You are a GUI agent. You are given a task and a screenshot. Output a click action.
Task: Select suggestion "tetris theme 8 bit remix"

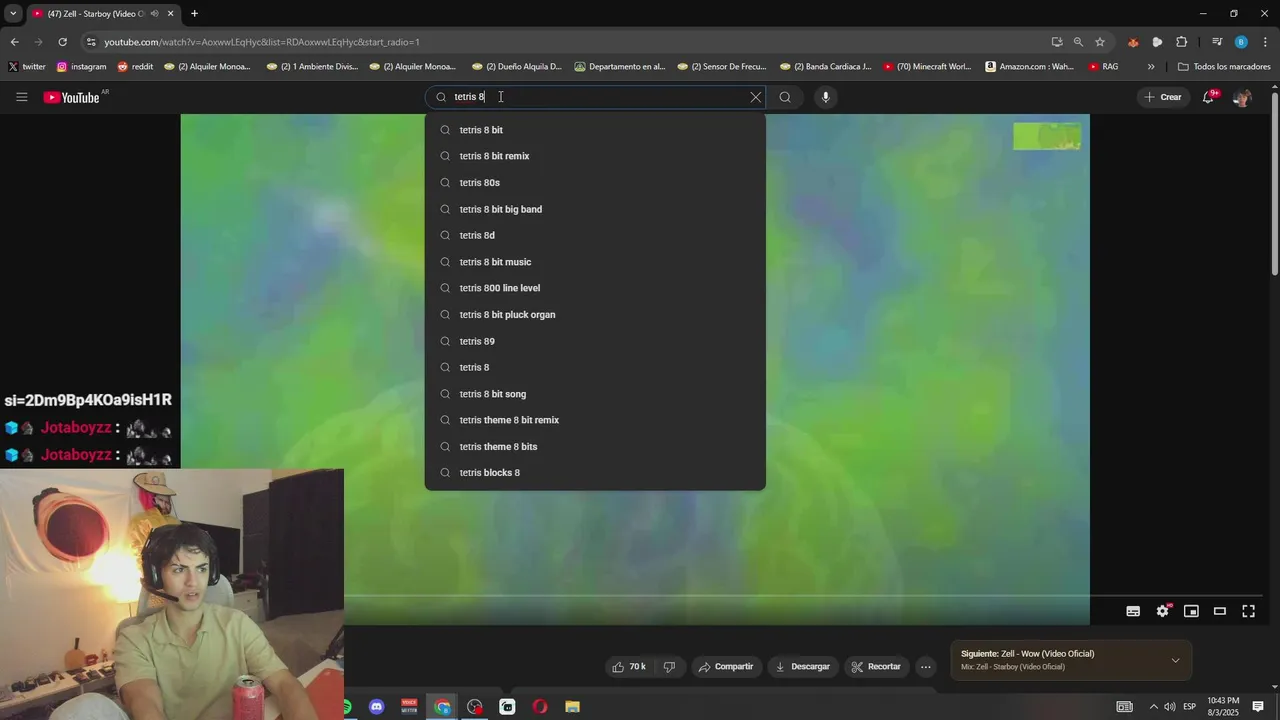pos(595,420)
